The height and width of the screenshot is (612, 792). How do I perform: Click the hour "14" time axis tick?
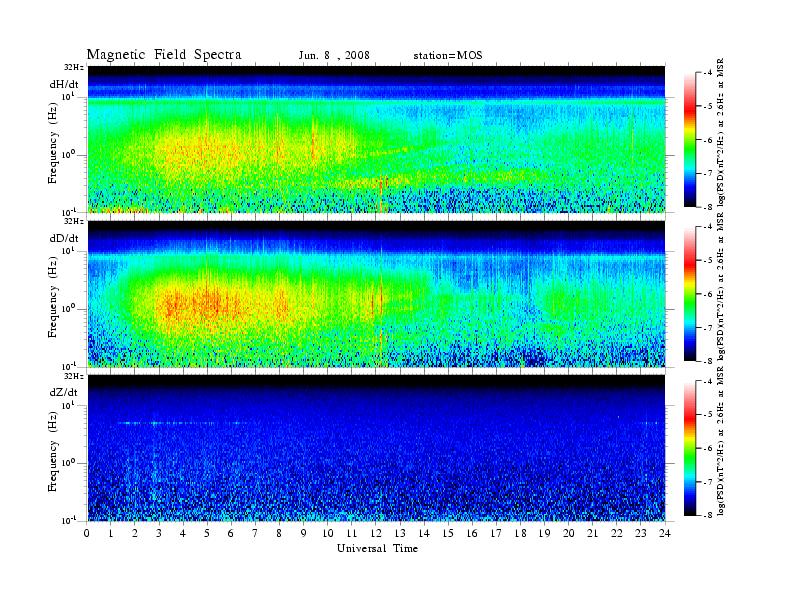424,533
